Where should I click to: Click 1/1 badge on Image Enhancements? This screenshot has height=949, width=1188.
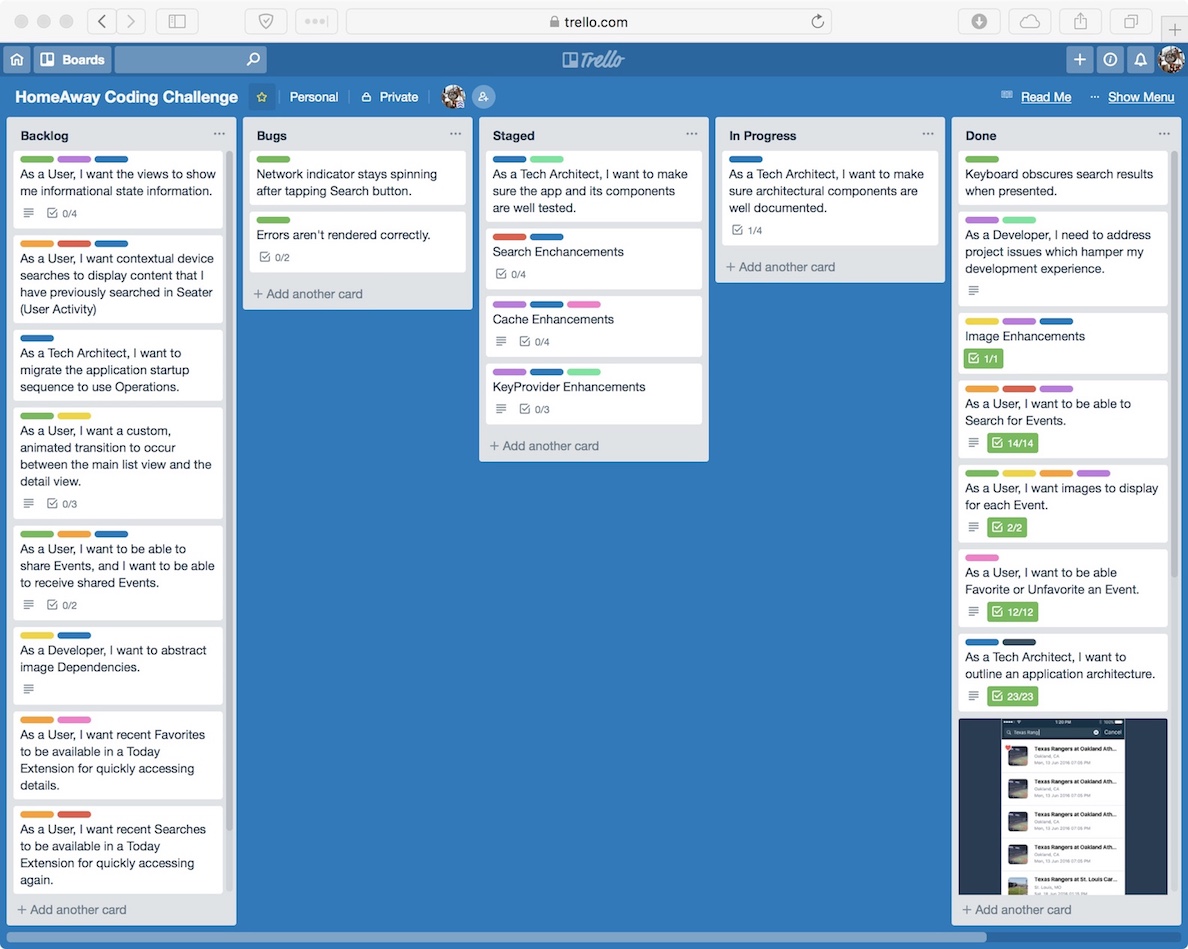pos(983,358)
